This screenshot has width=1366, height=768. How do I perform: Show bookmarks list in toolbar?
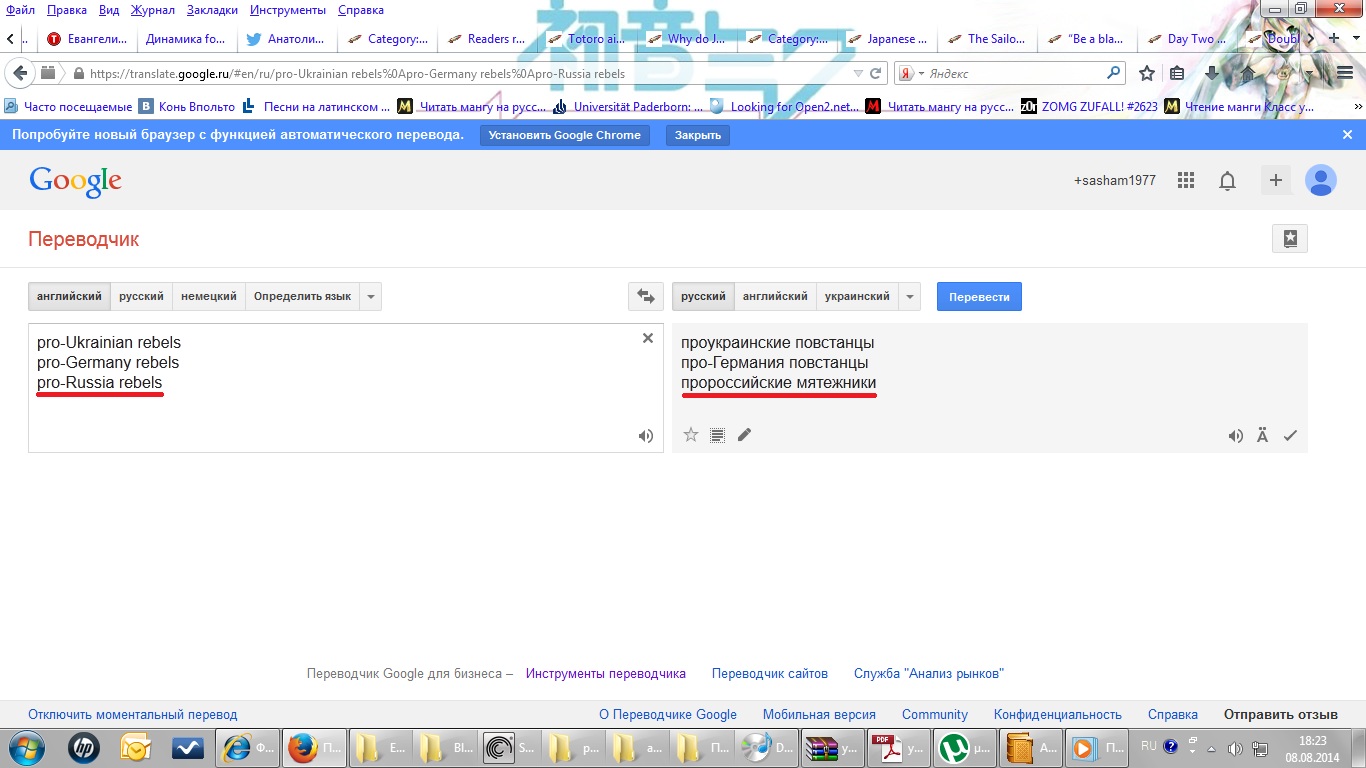coord(1177,73)
